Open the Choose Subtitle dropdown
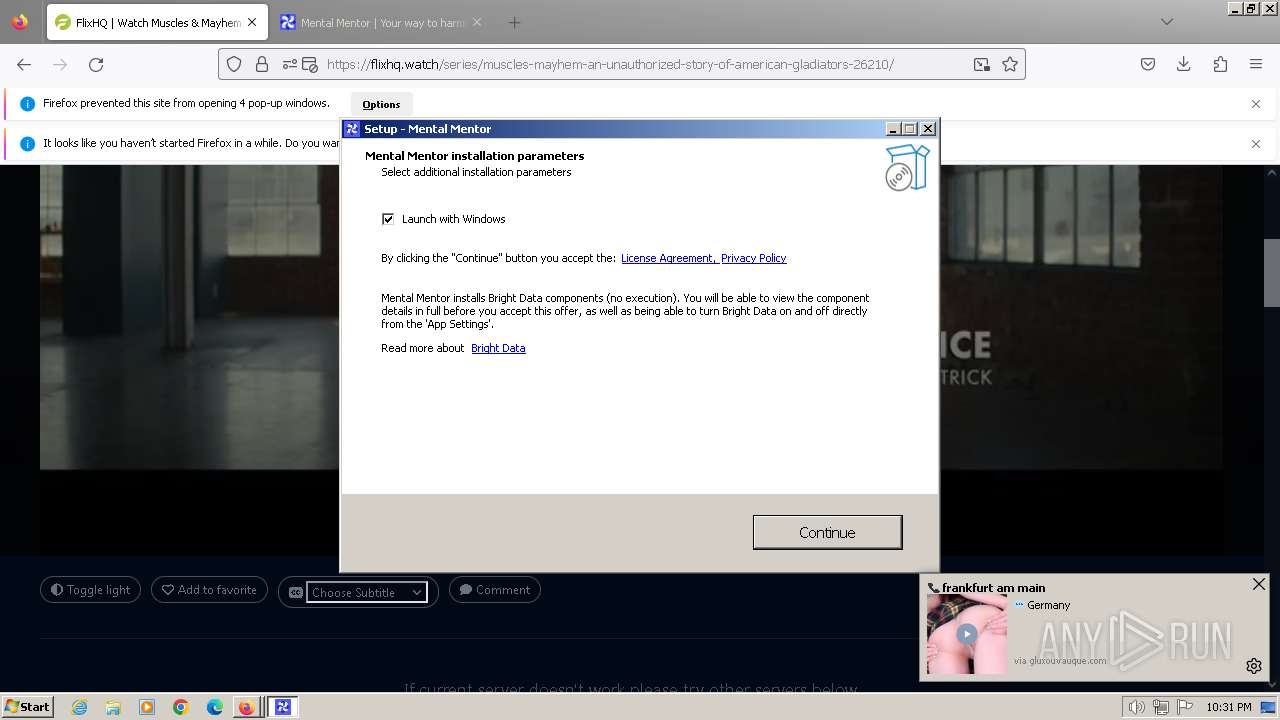 click(366, 592)
